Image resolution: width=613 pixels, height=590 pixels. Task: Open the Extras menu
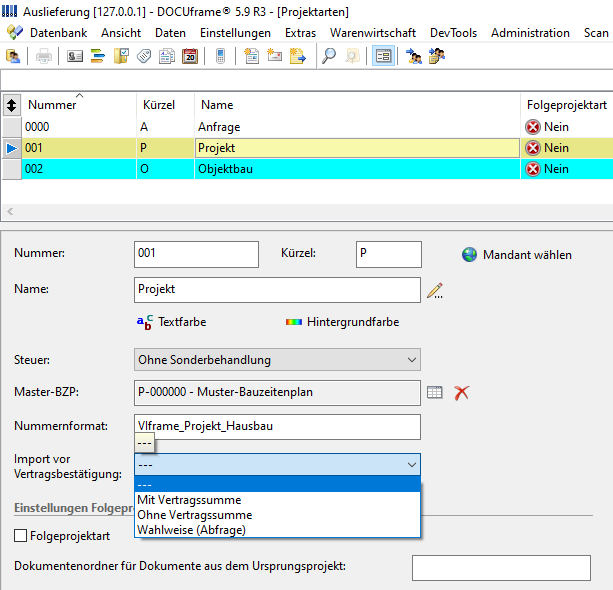coord(300,33)
